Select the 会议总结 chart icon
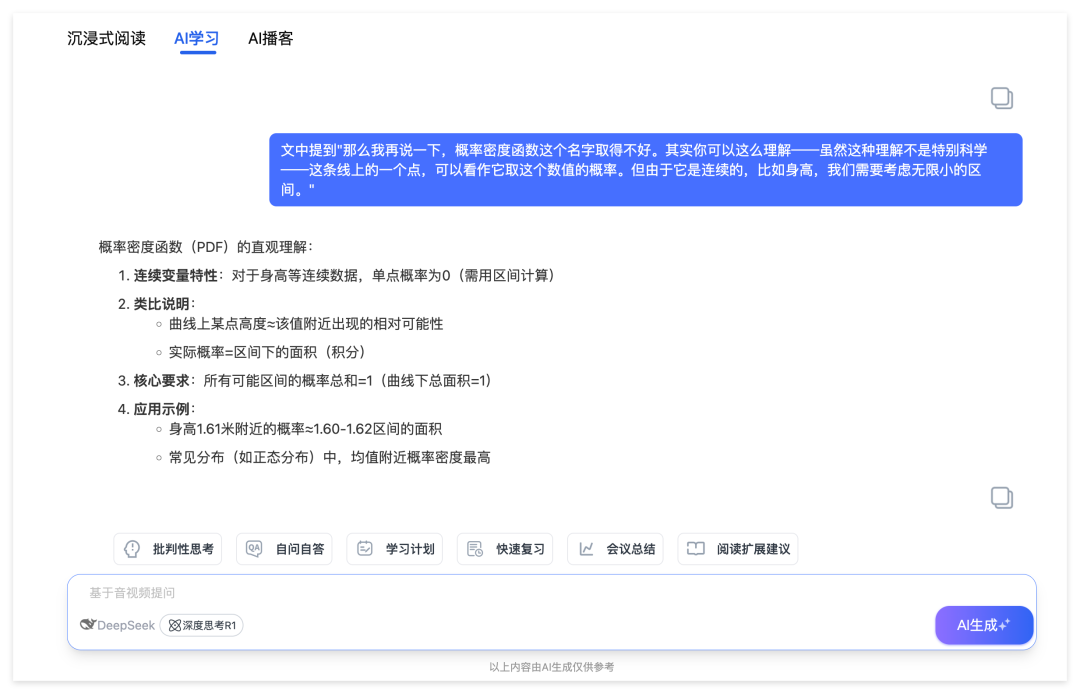This screenshot has width=1080, height=694. (x=585, y=548)
